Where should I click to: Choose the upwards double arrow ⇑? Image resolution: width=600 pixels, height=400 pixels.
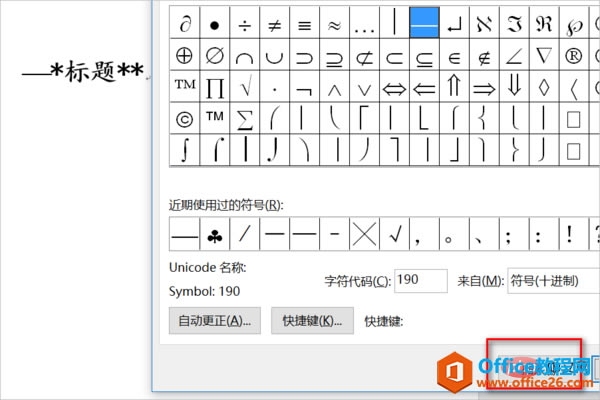coord(454,86)
